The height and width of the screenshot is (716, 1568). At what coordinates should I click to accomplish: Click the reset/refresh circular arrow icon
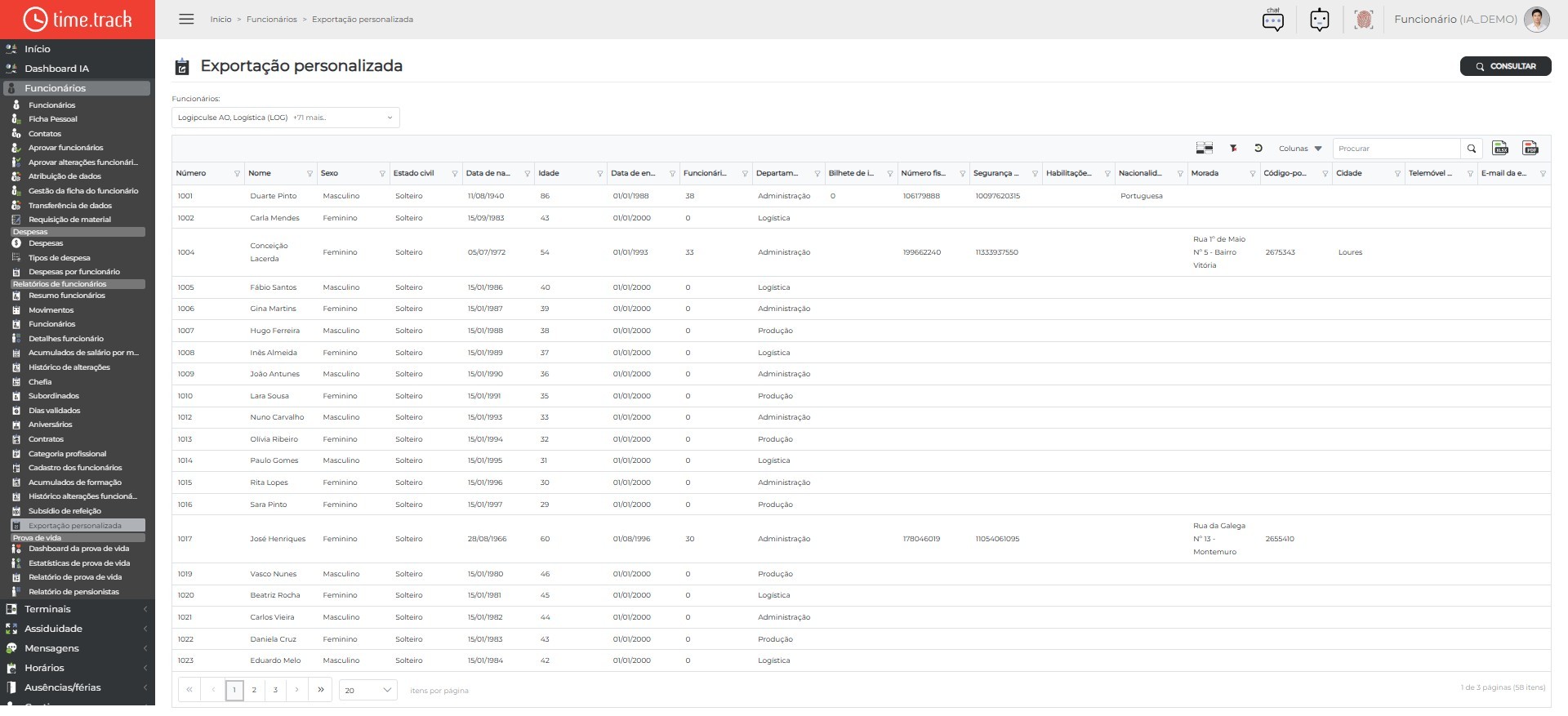1258,148
